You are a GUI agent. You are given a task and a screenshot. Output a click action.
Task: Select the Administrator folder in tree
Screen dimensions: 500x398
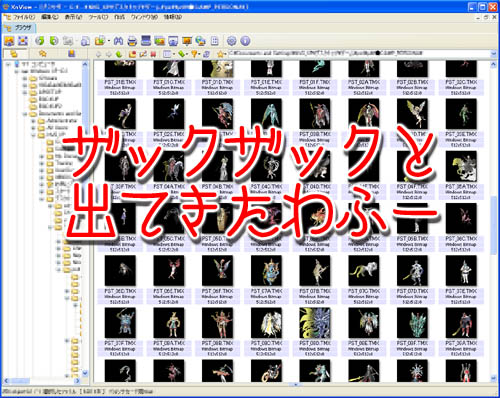(x=61, y=121)
